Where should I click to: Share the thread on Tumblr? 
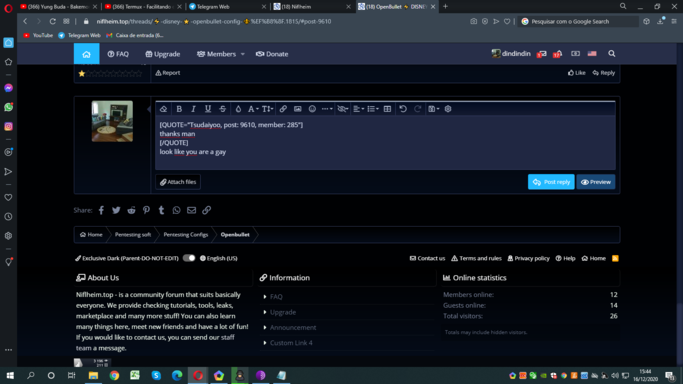coord(161,210)
